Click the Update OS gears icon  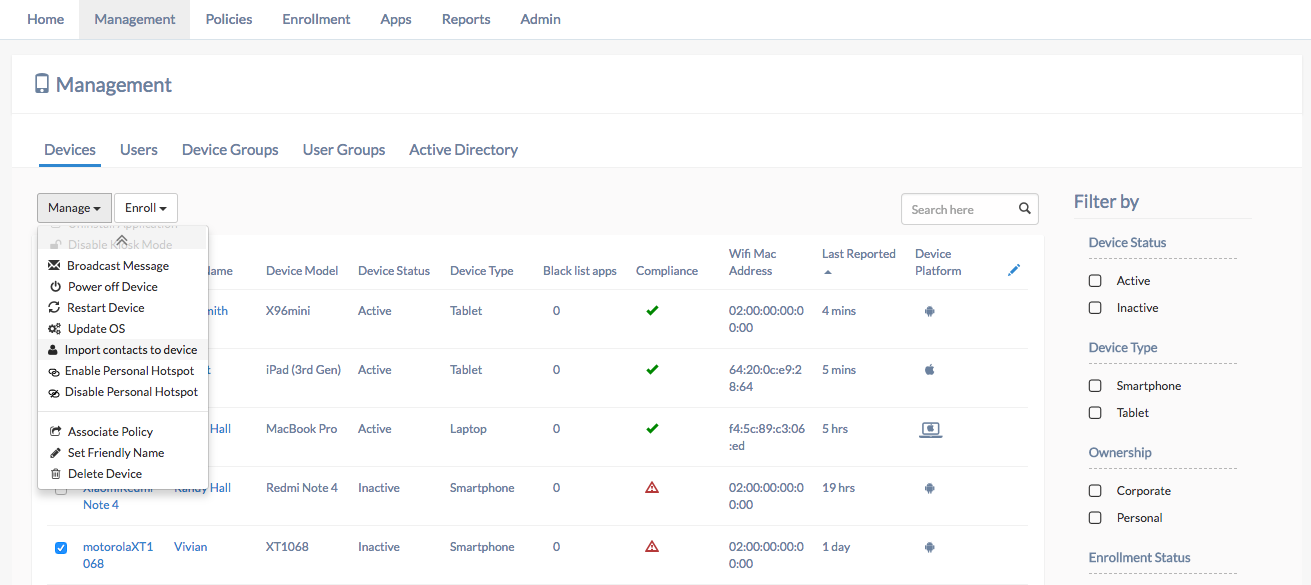[x=55, y=329]
